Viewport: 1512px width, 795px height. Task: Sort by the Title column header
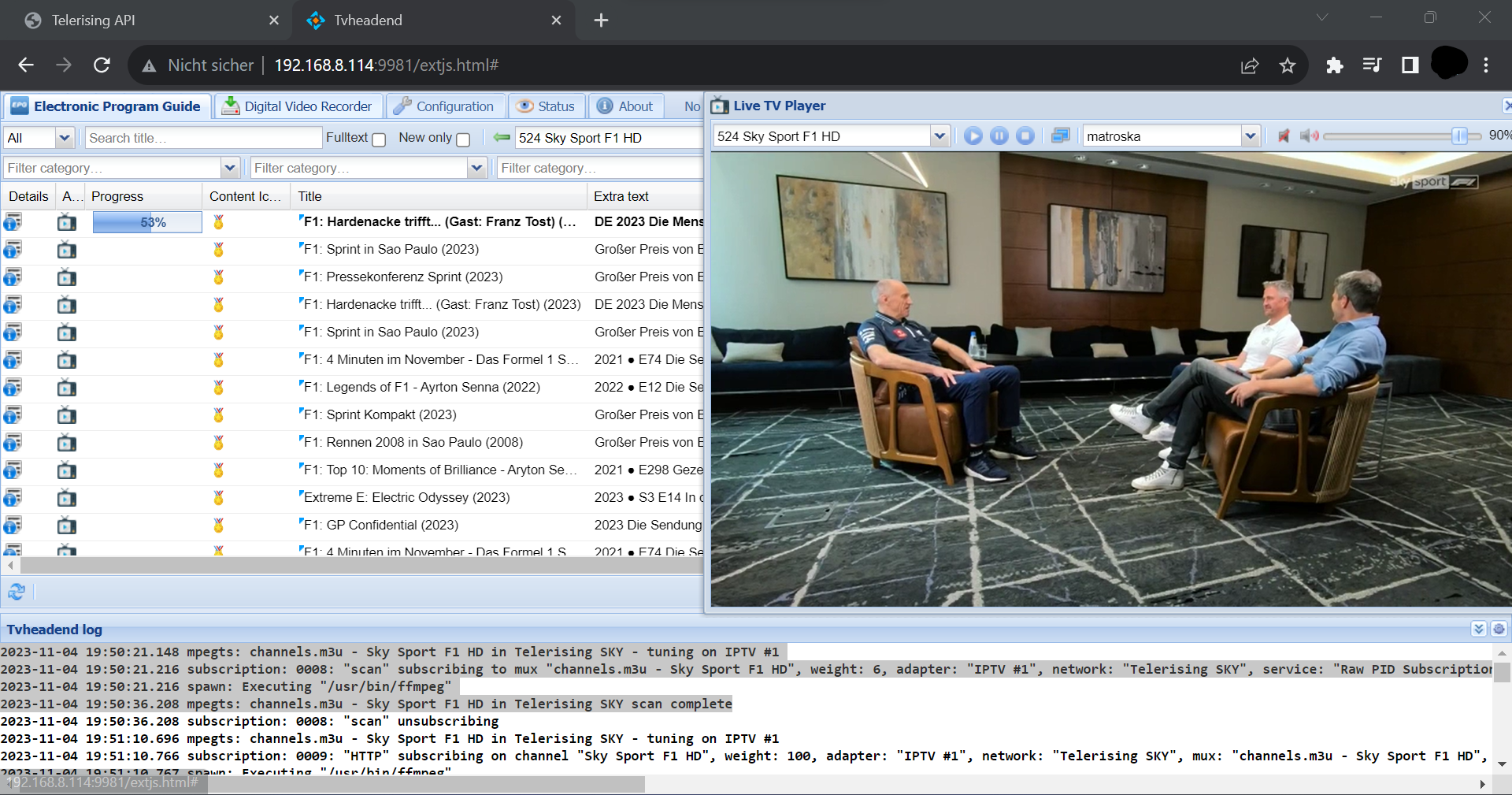click(x=439, y=196)
